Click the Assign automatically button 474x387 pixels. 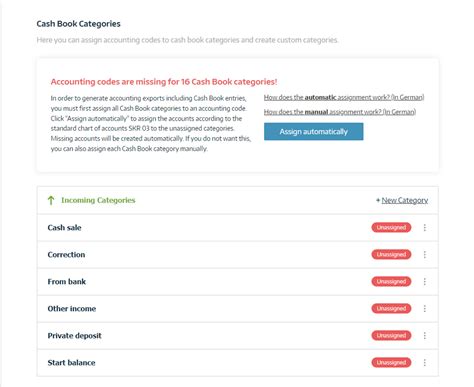click(x=314, y=132)
